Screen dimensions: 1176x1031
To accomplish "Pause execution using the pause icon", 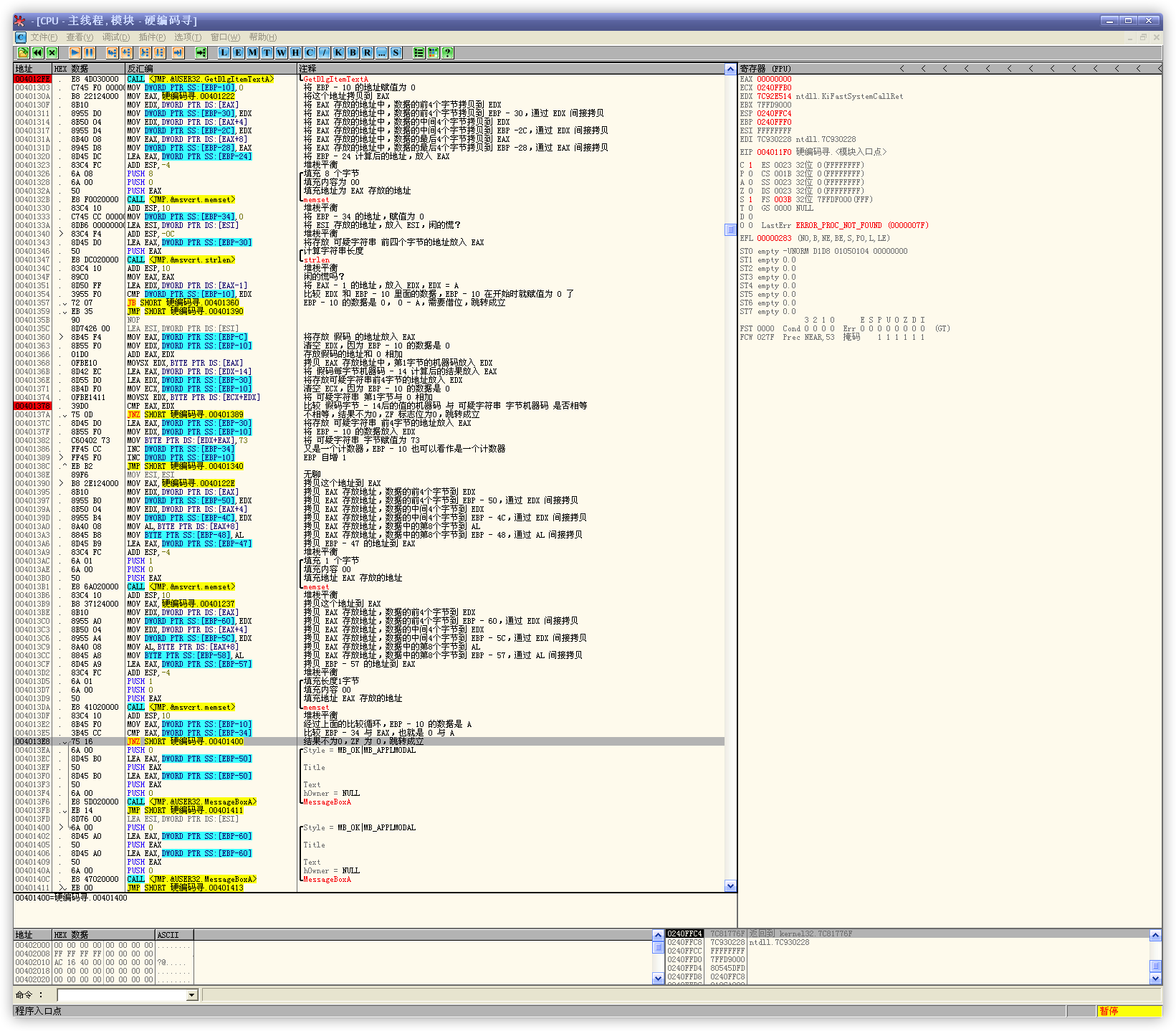I will pos(89,52).
